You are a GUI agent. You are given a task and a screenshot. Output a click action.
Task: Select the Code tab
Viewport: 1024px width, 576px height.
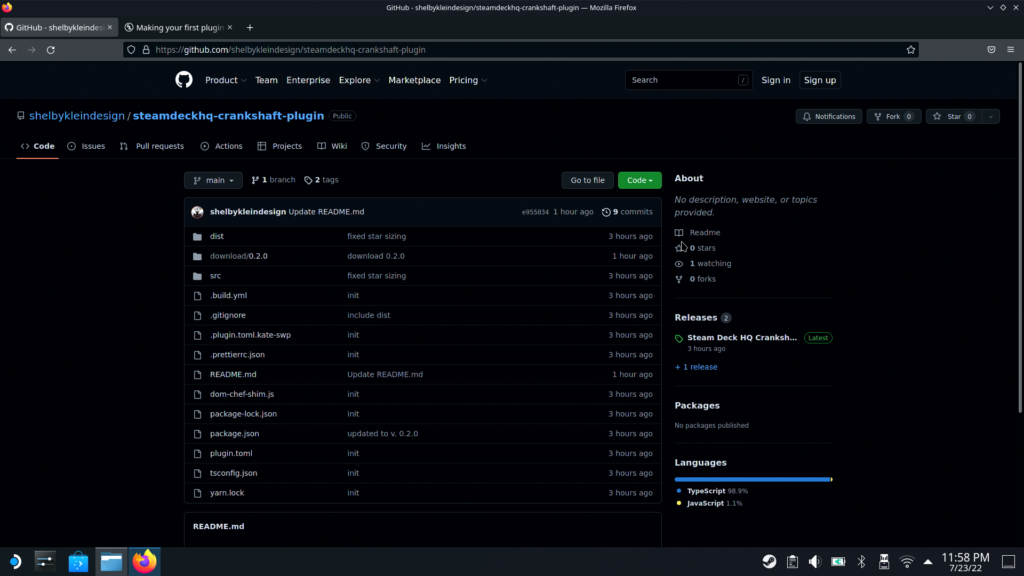[x=37, y=146]
